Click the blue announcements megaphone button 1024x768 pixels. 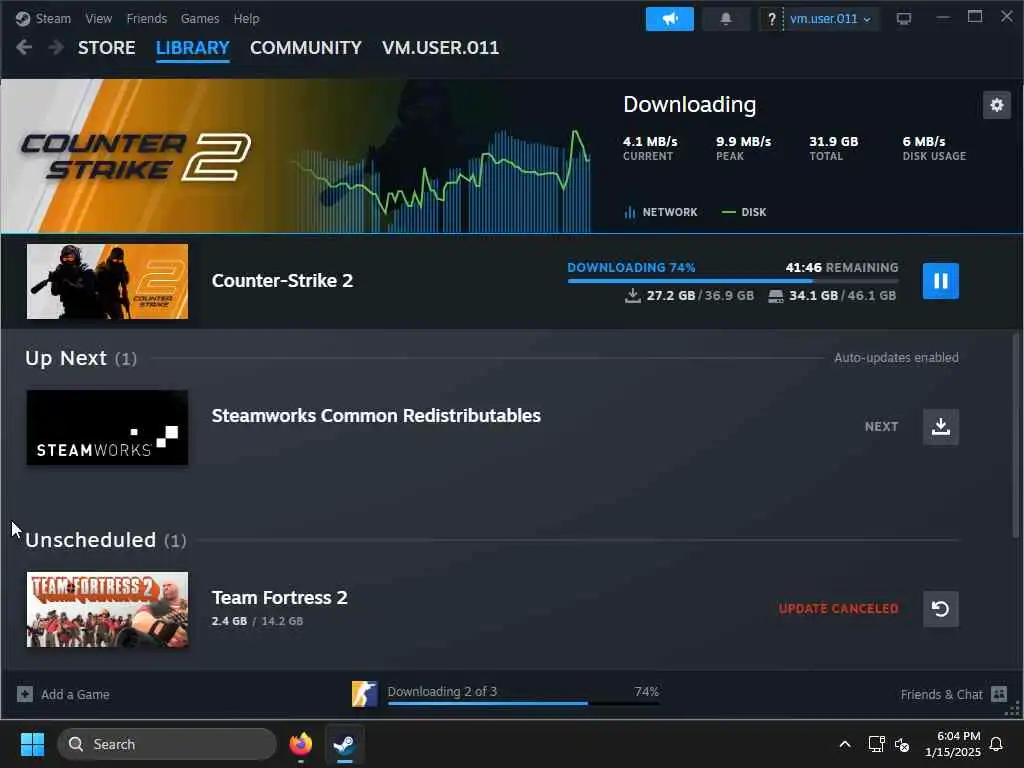pyautogui.click(x=669, y=19)
